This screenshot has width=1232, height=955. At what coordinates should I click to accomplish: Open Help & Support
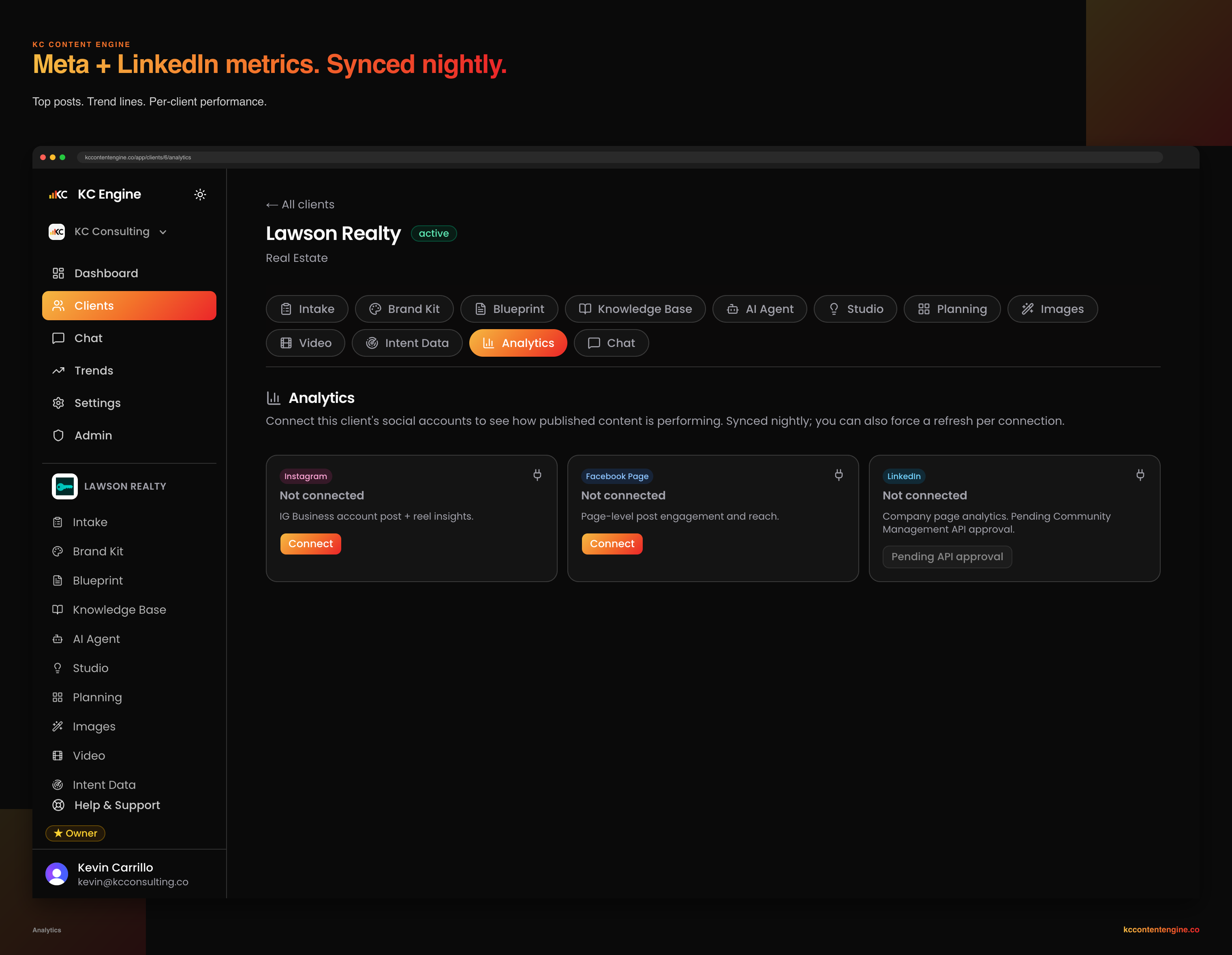[129, 805]
